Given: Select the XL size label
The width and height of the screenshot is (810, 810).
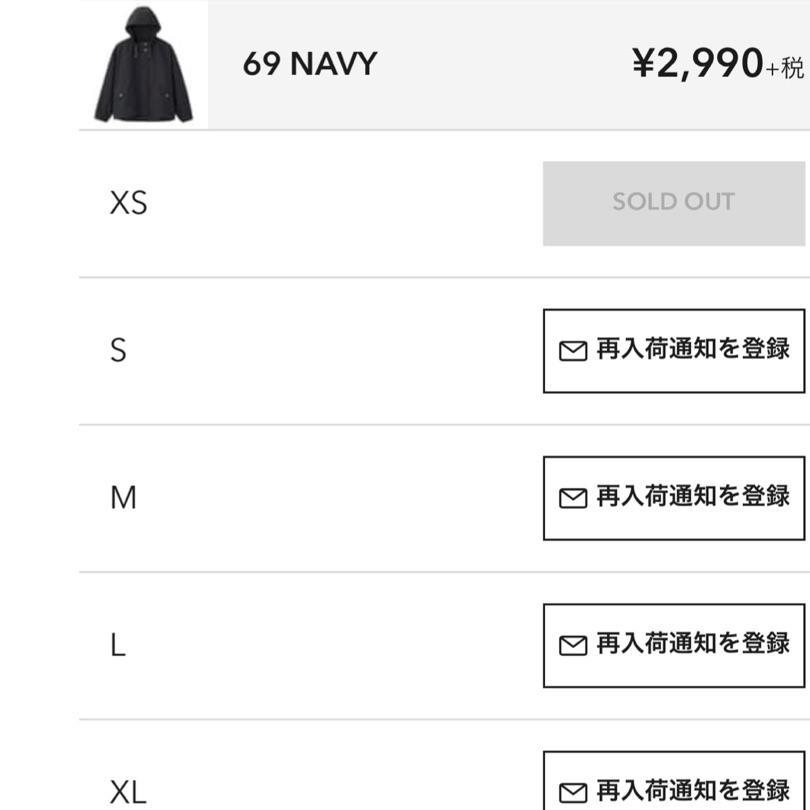Looking at the screenshot, I should click(128, 793).
